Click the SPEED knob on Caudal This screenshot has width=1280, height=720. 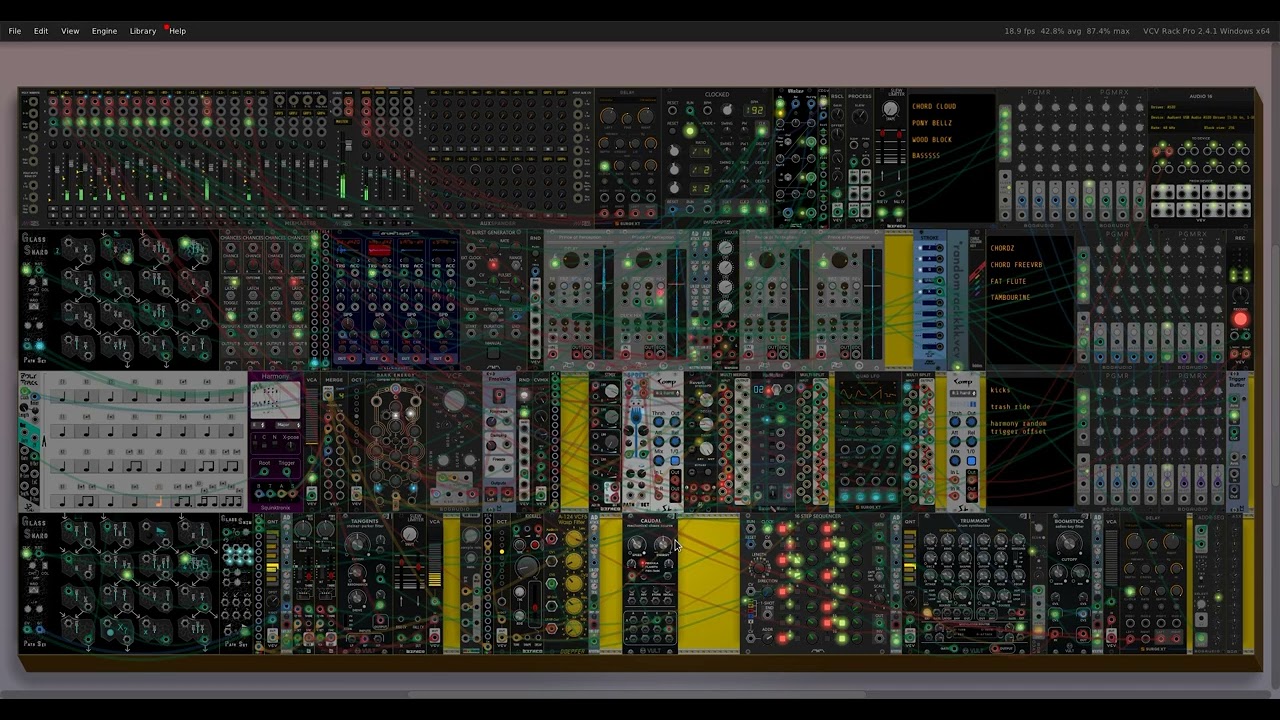637,544
